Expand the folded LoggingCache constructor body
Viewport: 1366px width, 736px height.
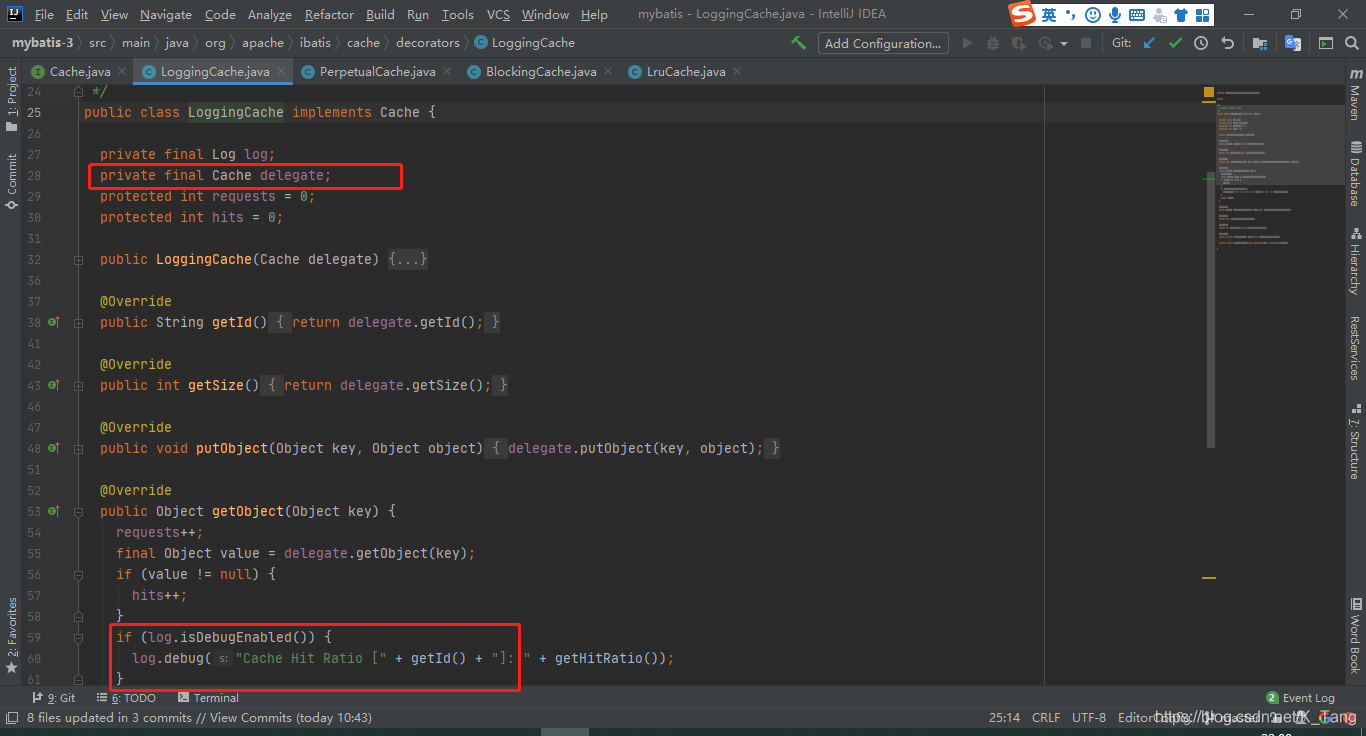(x=408, y=259)
